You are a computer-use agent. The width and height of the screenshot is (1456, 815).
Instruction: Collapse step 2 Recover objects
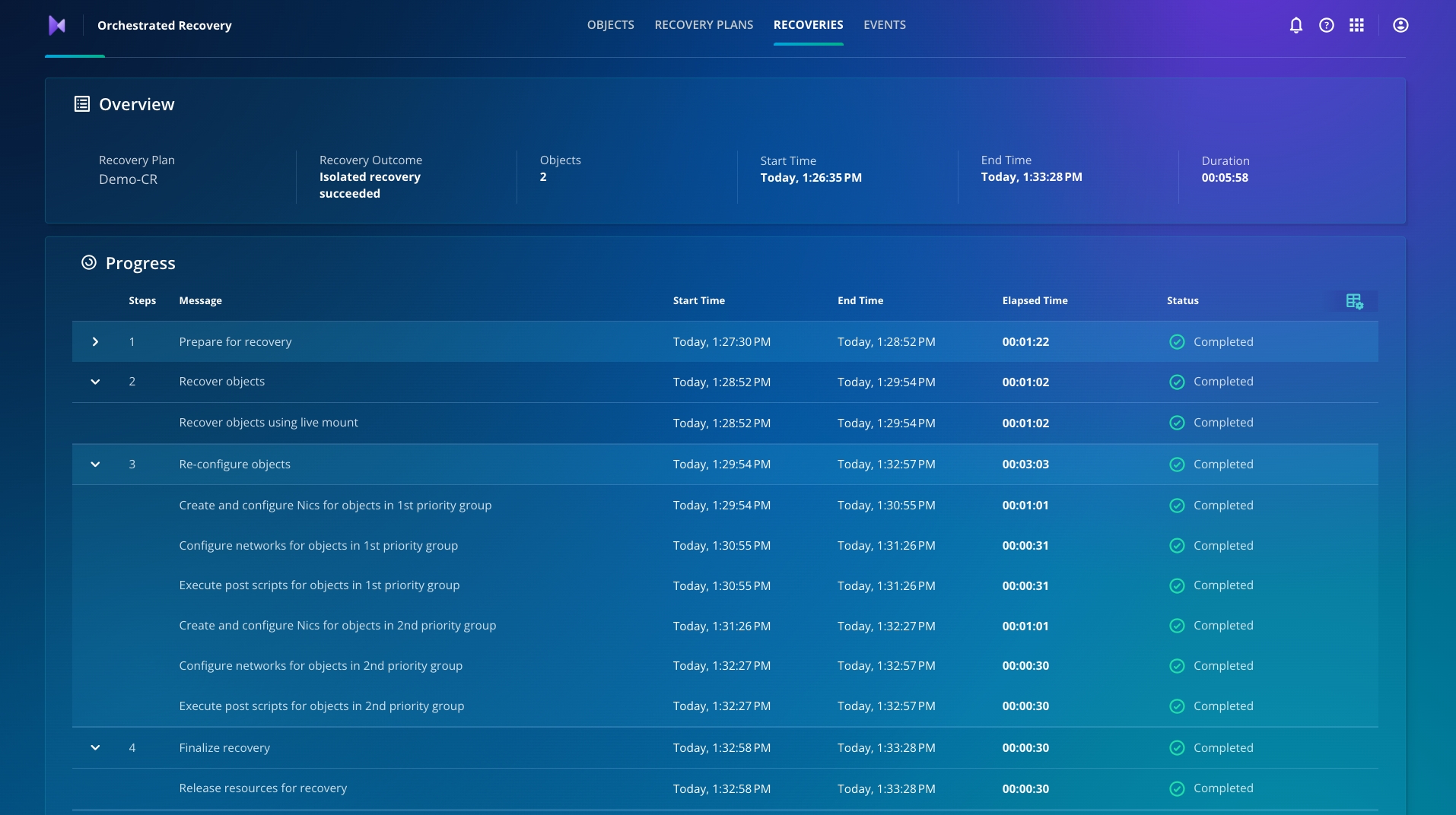[95, 382]
